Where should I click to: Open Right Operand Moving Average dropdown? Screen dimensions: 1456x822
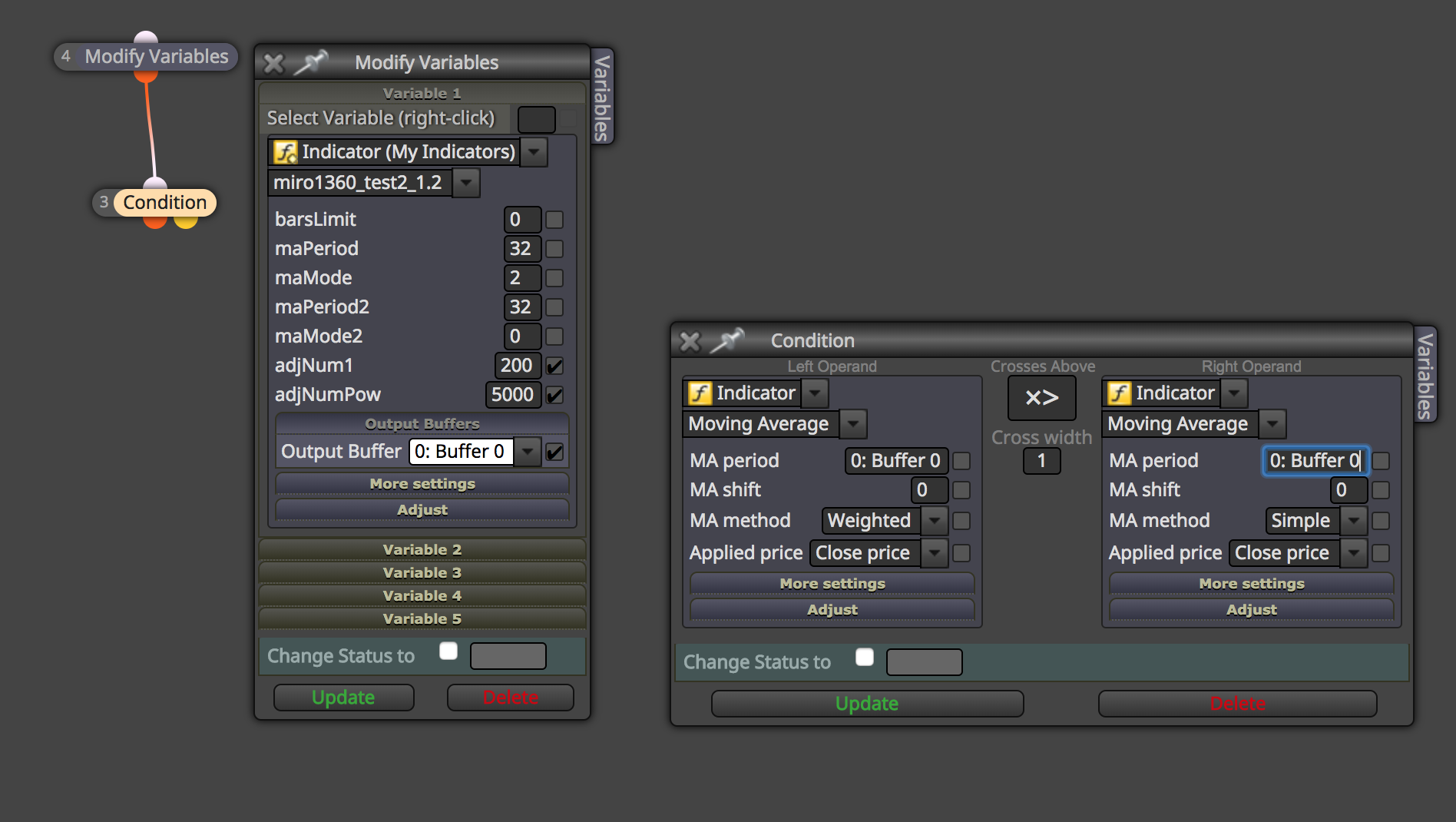pyautogui.click(x=1272, y=423)
